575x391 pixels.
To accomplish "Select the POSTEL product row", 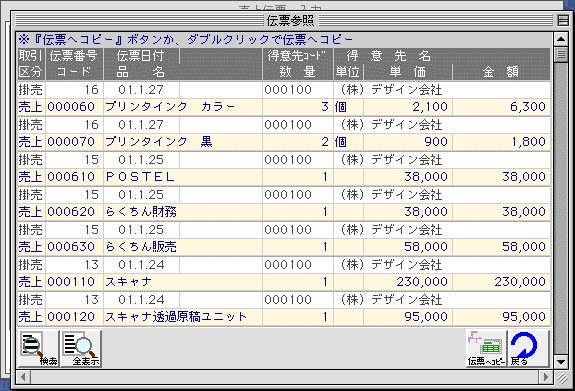I will click(x=283, y=177).
